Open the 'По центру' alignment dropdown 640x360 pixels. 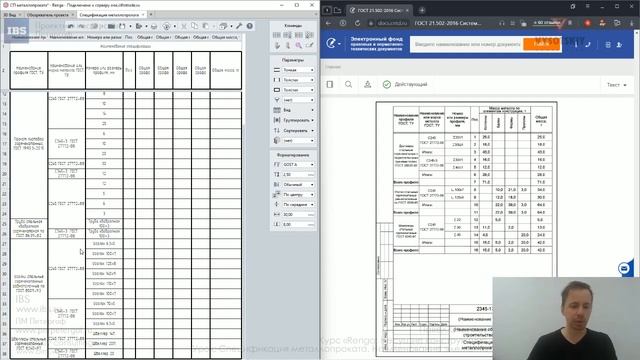click(x=298, y=195)
